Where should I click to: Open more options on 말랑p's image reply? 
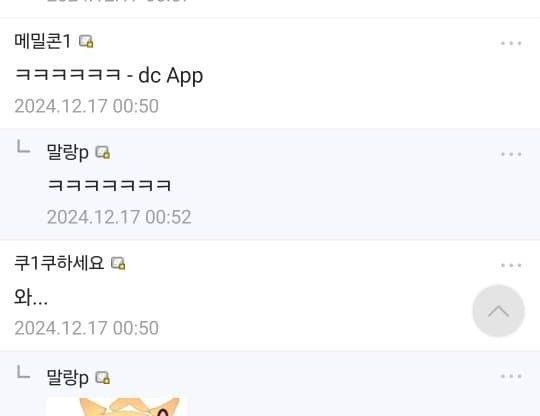pyautogui.click(x=511, y=376)
